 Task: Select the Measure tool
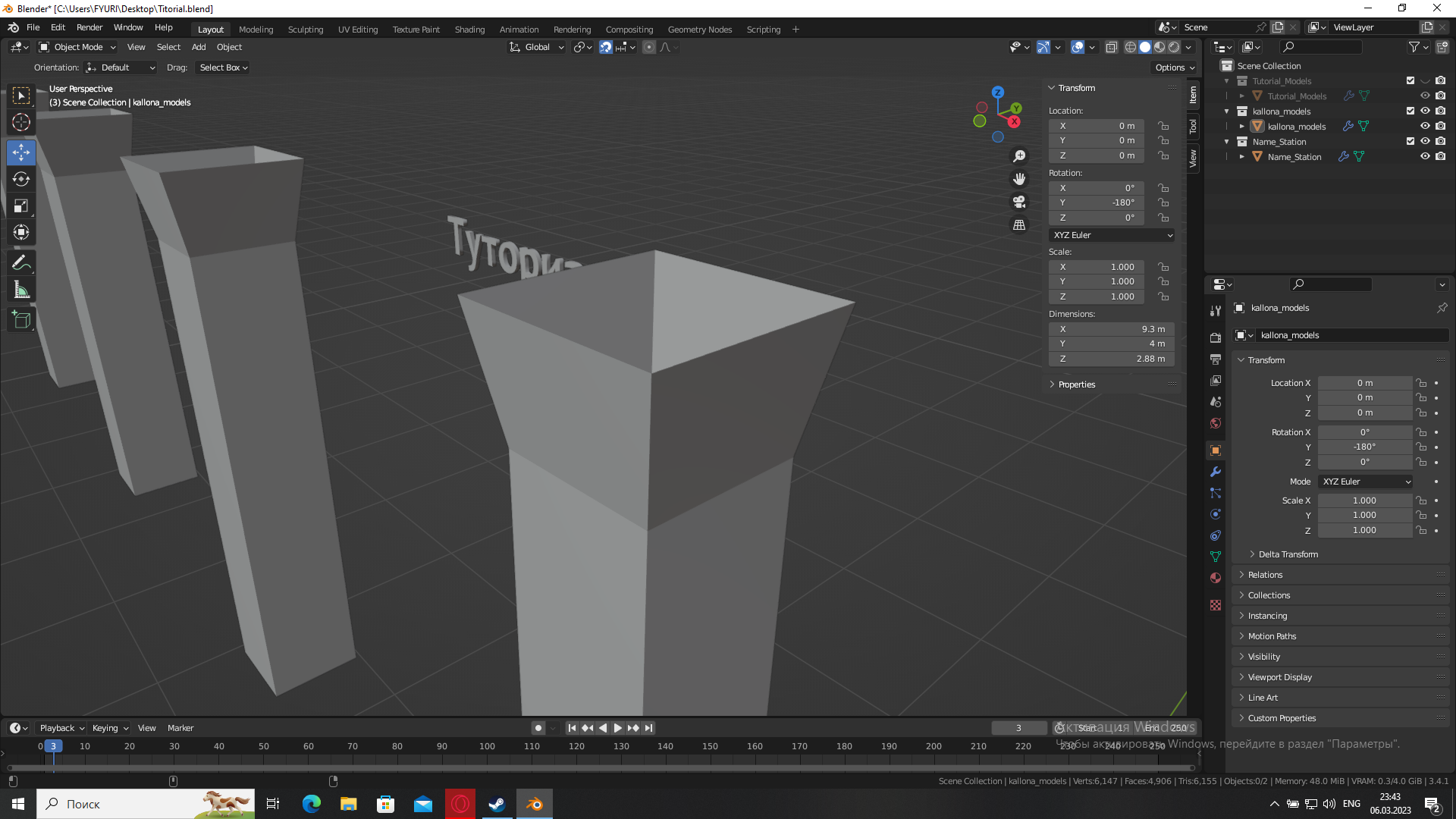[21, 290]
